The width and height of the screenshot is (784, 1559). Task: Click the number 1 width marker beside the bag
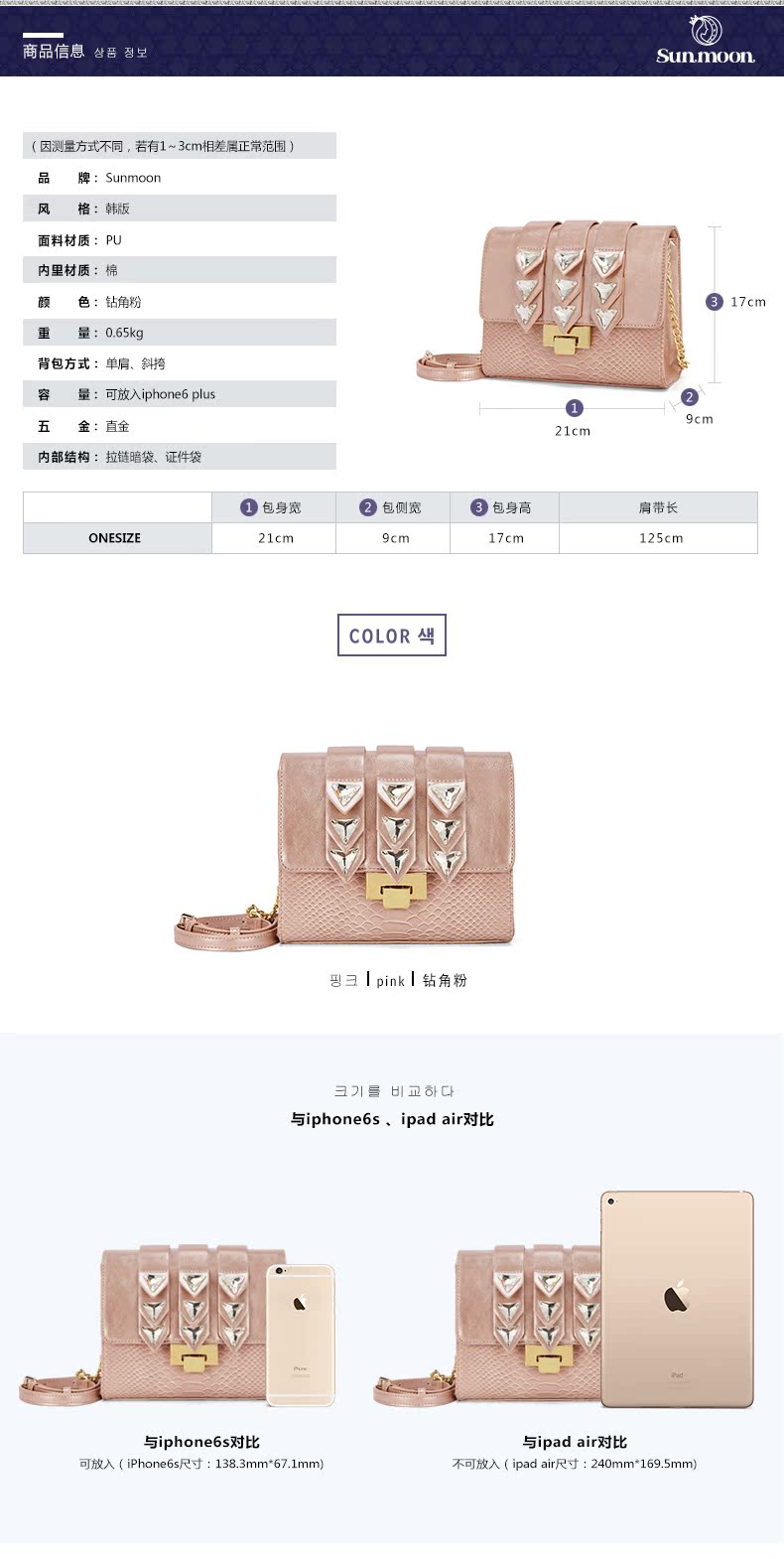[574, 408]
